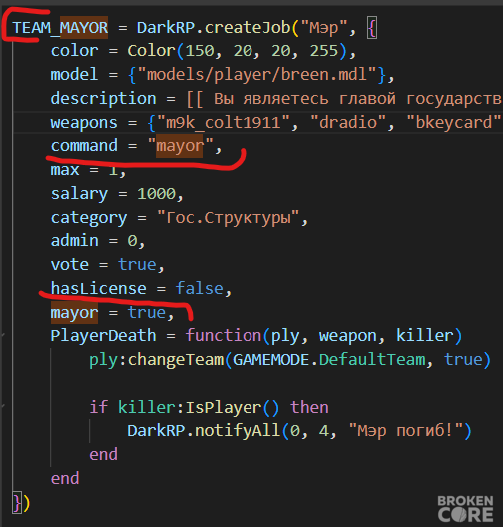Click the "Мэр" job name string
The height and width of the screenshot is (527, 503).
tap(324, 28)
